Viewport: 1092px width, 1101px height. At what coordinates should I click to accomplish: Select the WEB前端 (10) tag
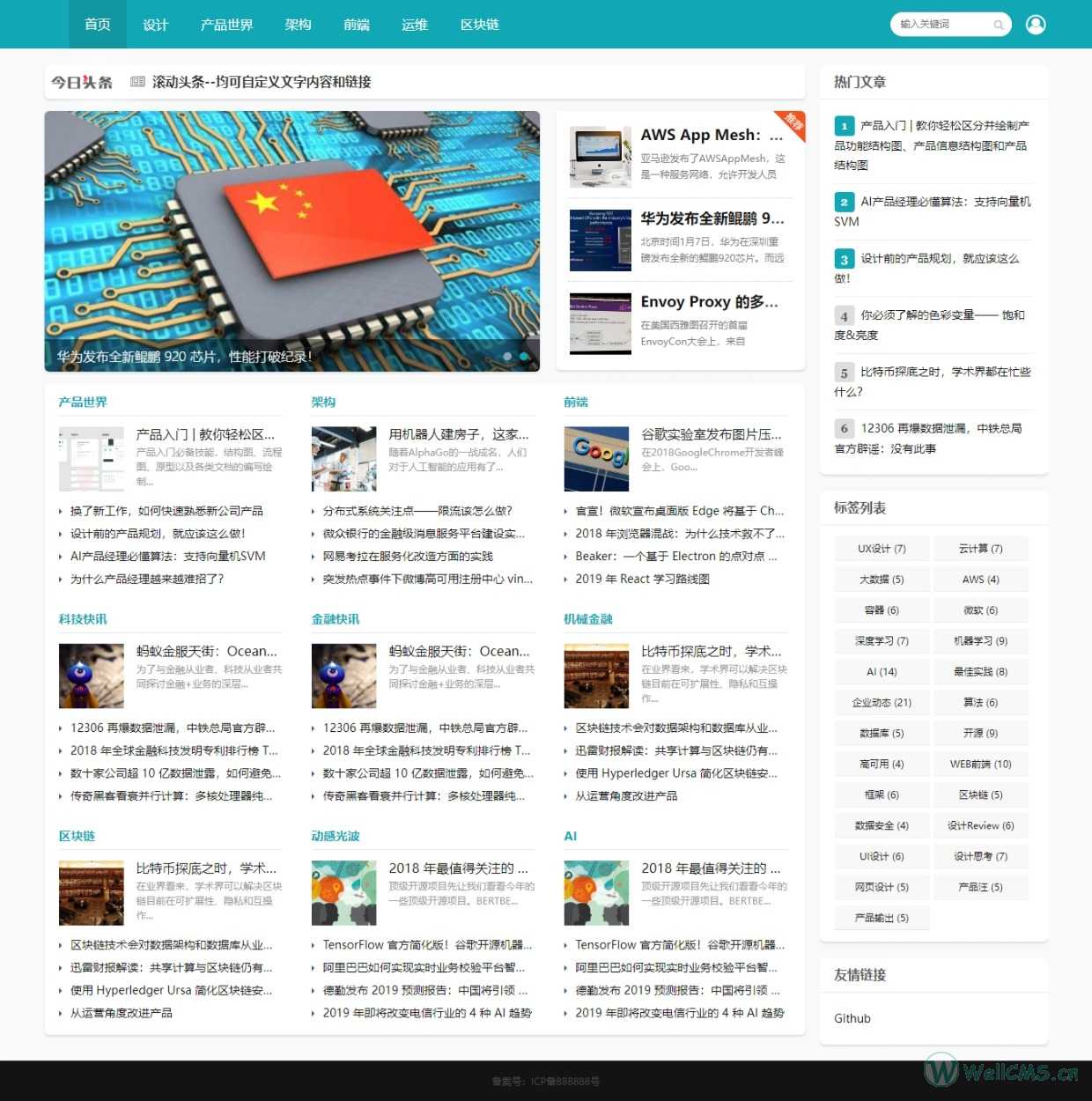(x=980, y=765)
